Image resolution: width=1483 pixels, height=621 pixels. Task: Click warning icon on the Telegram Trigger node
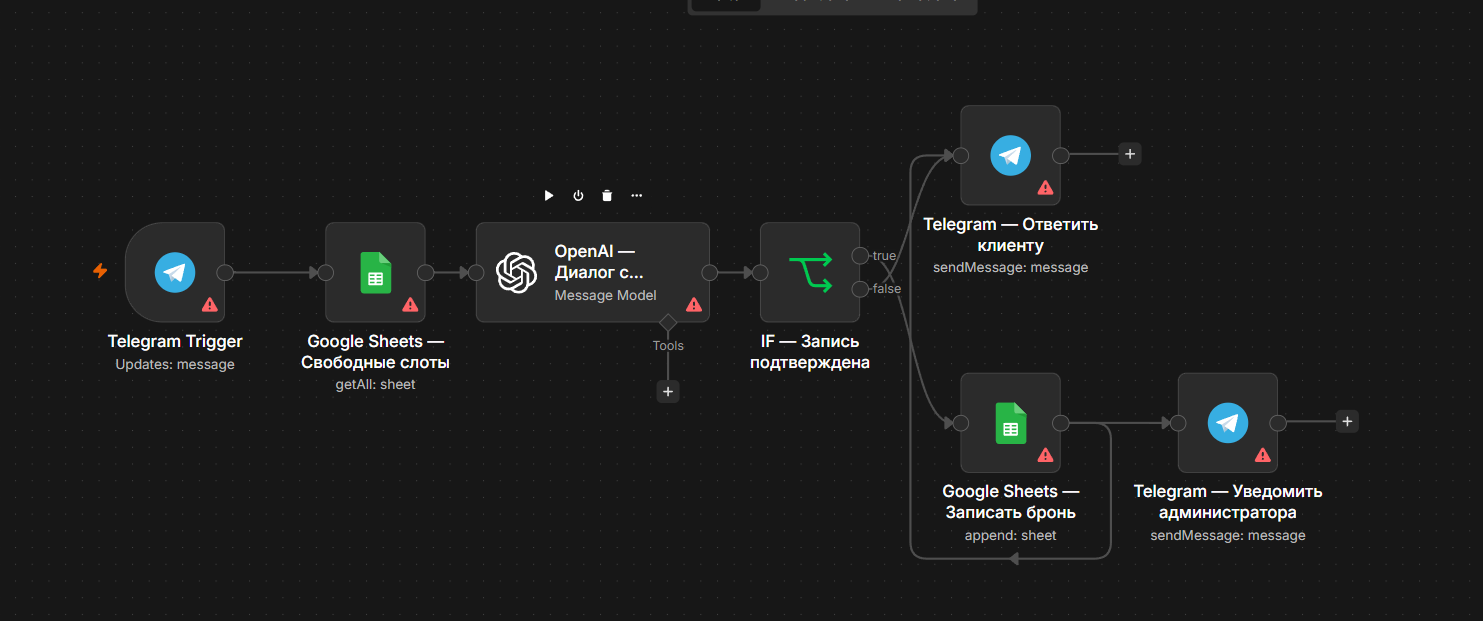click(210, 305)
